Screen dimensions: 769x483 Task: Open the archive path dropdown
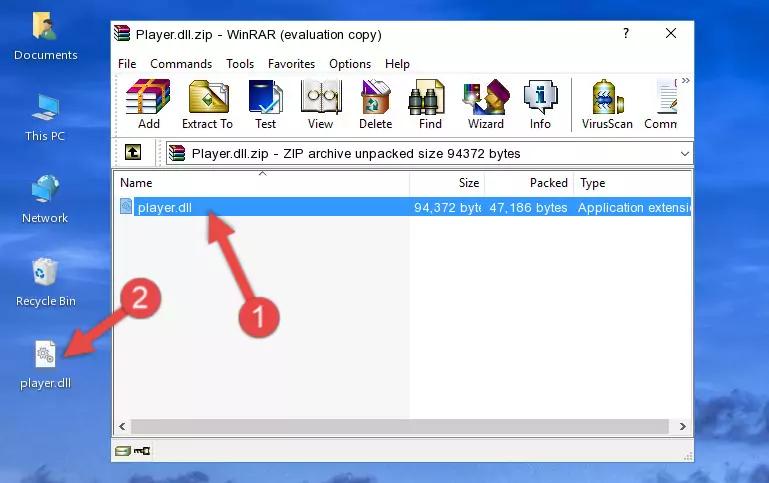point(685,153)
